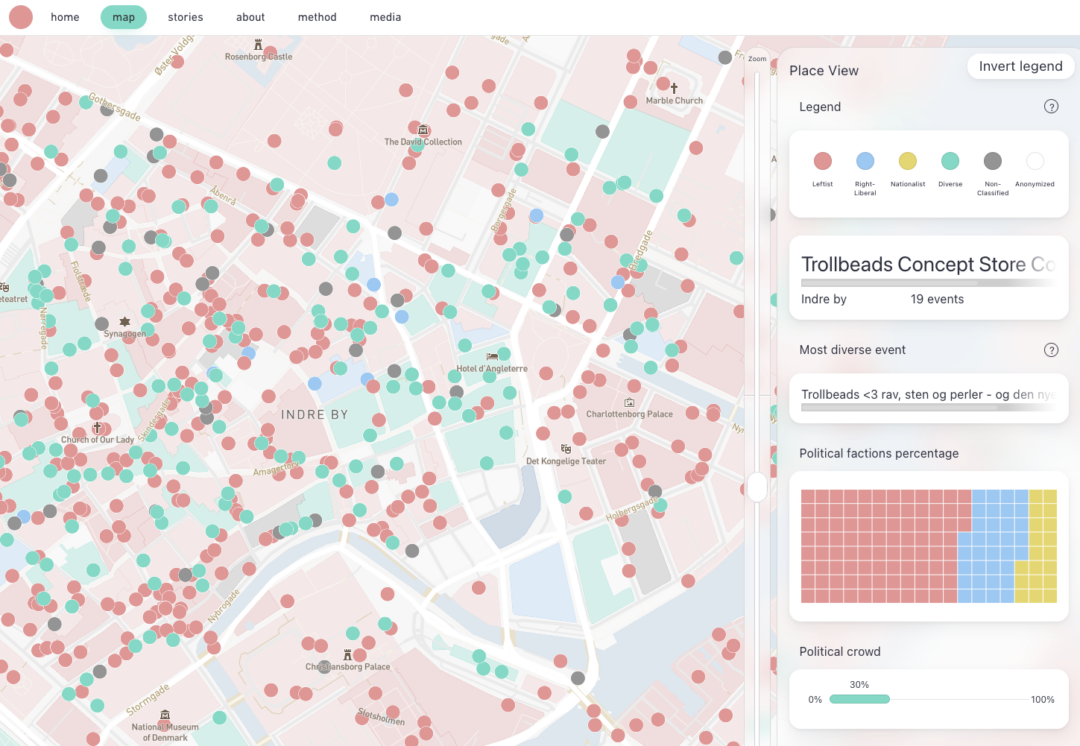Click the INDRE BY district label

click(x=314, y=415)
